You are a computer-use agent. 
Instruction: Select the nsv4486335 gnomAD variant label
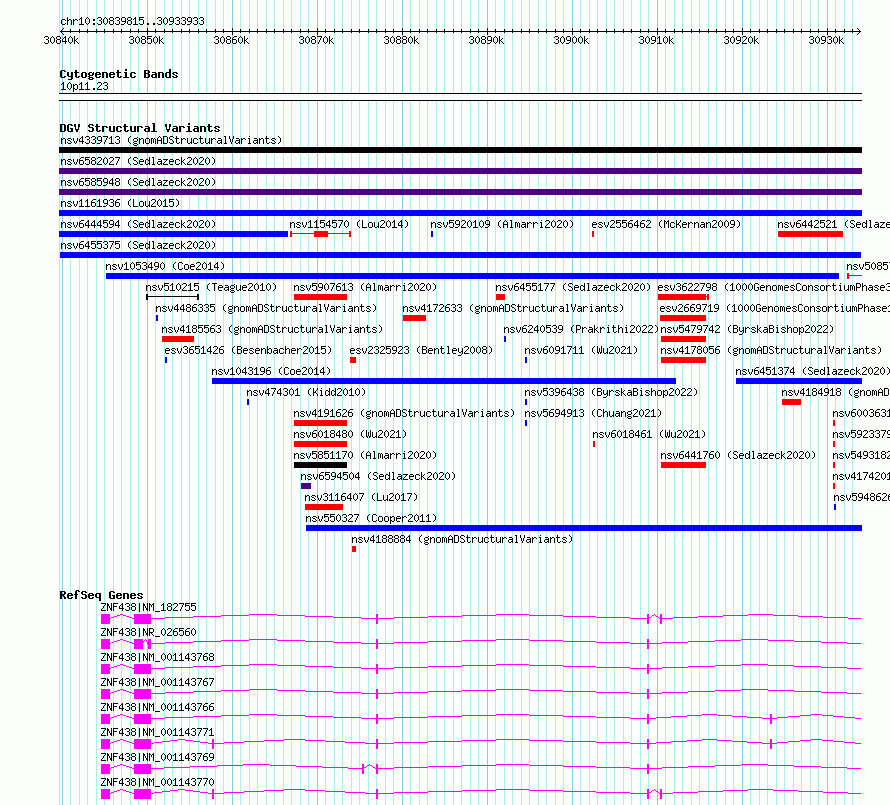pos(266,308)
